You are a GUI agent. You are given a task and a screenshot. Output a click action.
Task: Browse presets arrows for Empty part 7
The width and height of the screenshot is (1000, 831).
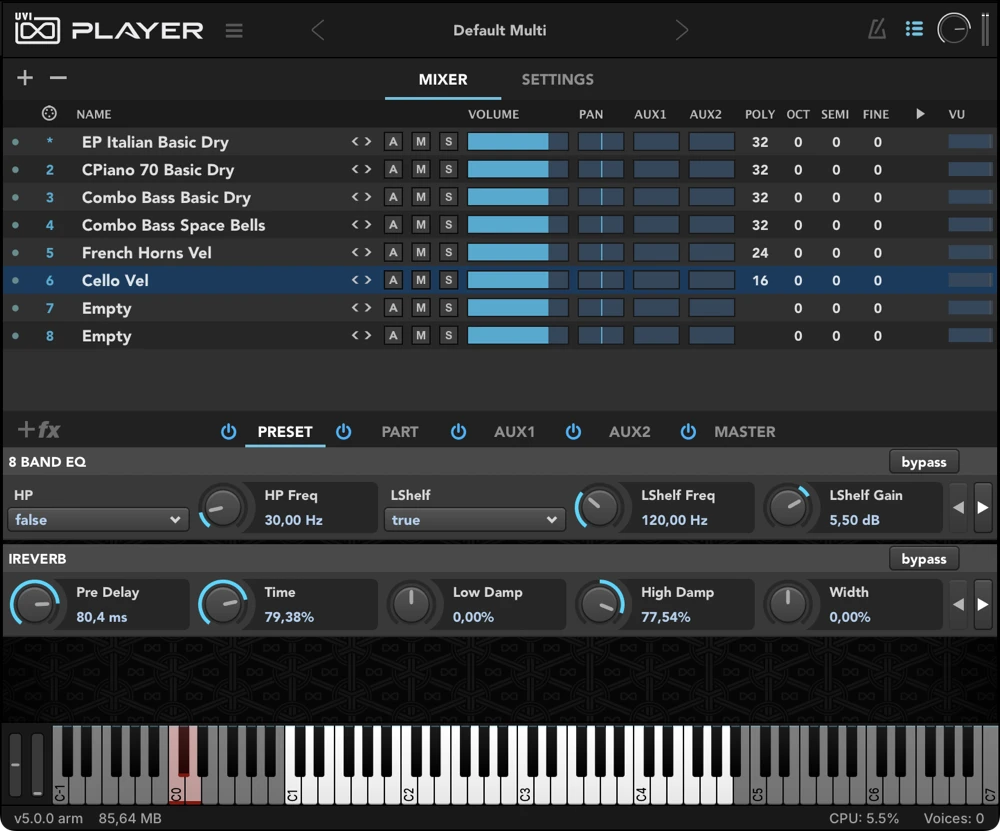point(361,308)
